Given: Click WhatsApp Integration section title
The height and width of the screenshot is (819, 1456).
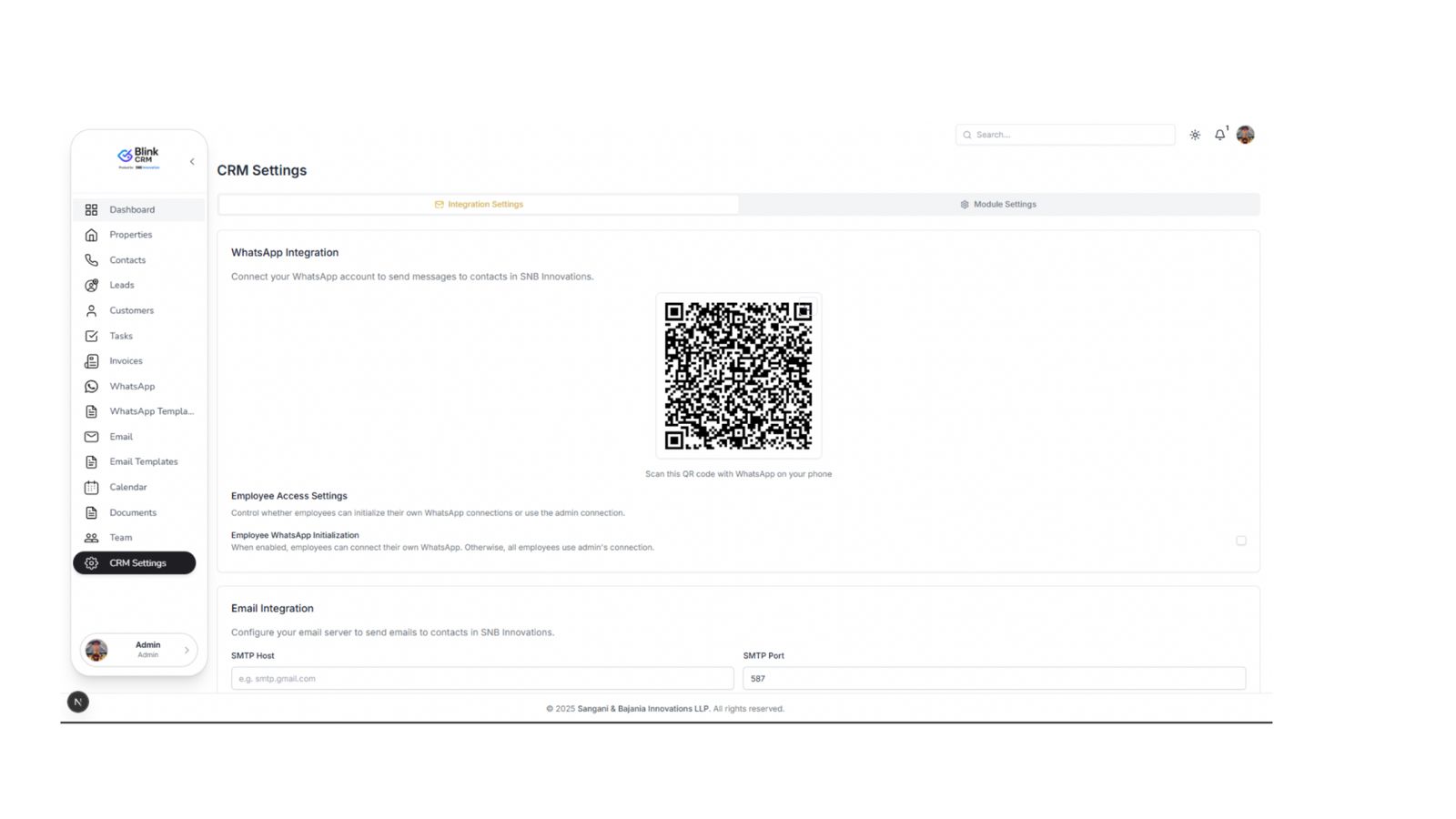Looking at the screenshot, I should pyautogui.click(x=285, y=253).
